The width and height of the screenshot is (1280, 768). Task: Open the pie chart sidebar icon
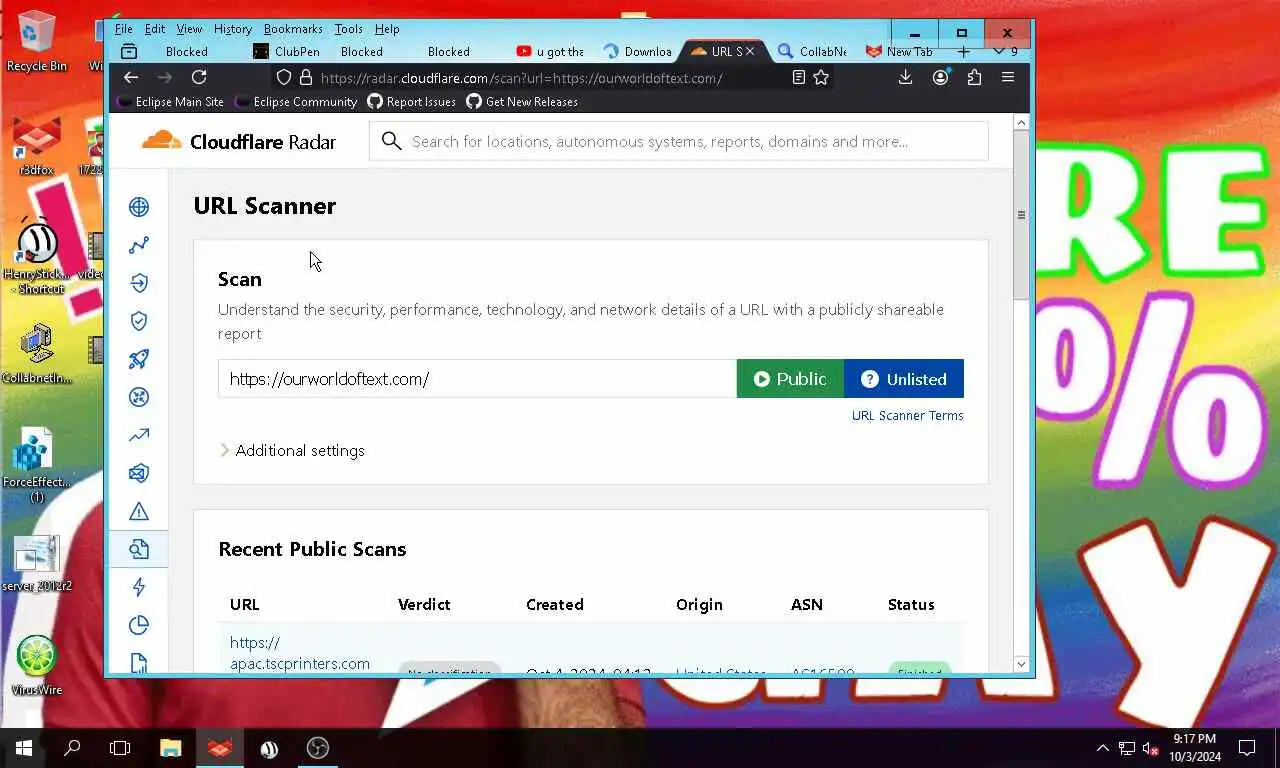(x=139, y=625)
